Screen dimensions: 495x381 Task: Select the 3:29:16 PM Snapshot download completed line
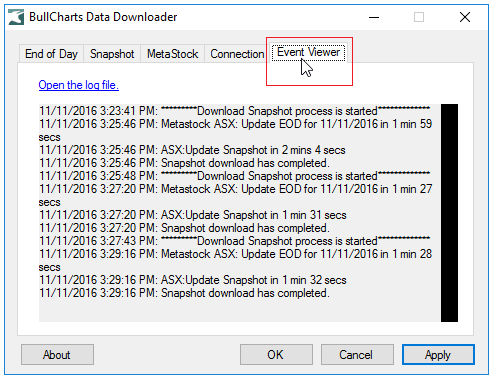tap(184, 293)
